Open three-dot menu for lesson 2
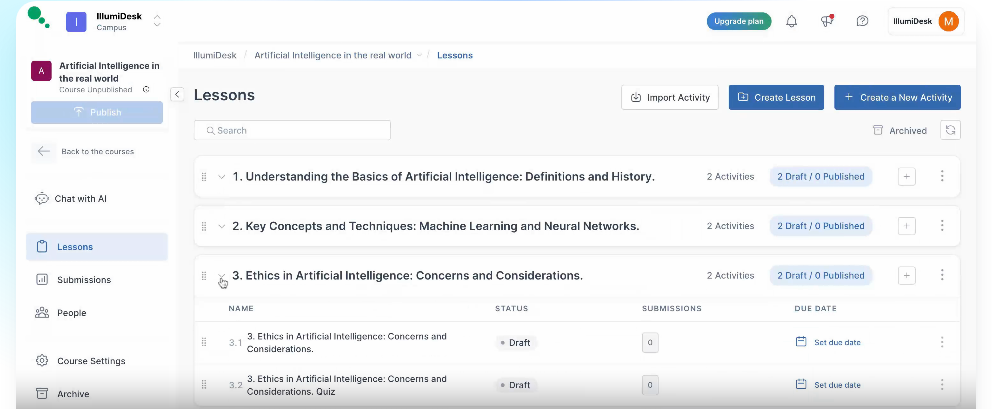 pos(942,226)
